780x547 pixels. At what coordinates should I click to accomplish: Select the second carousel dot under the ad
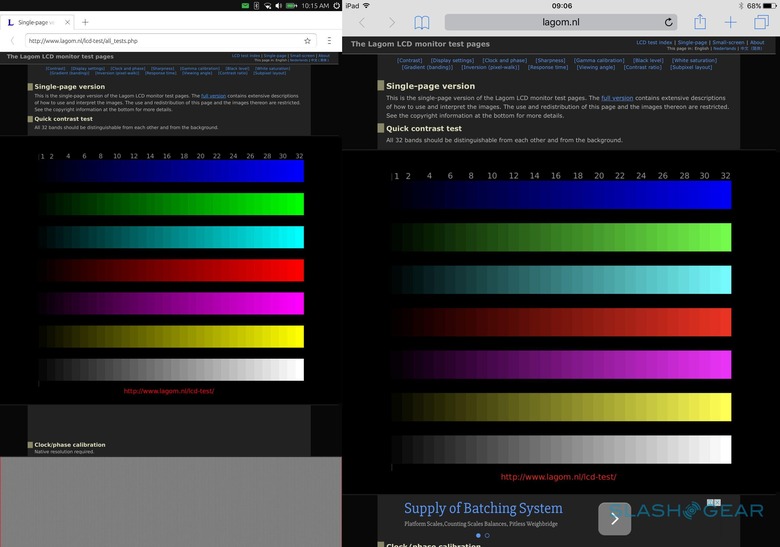click(487, 536)
